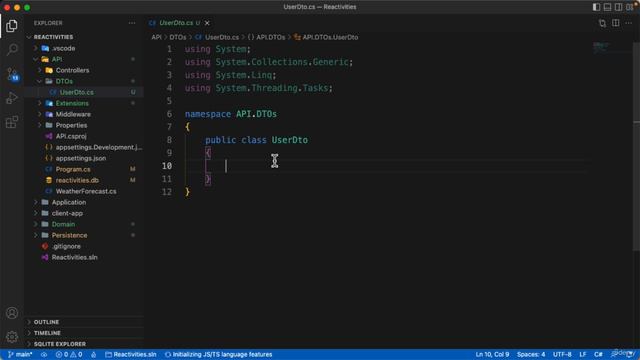Expand the Extensions folder chevron

40,103
